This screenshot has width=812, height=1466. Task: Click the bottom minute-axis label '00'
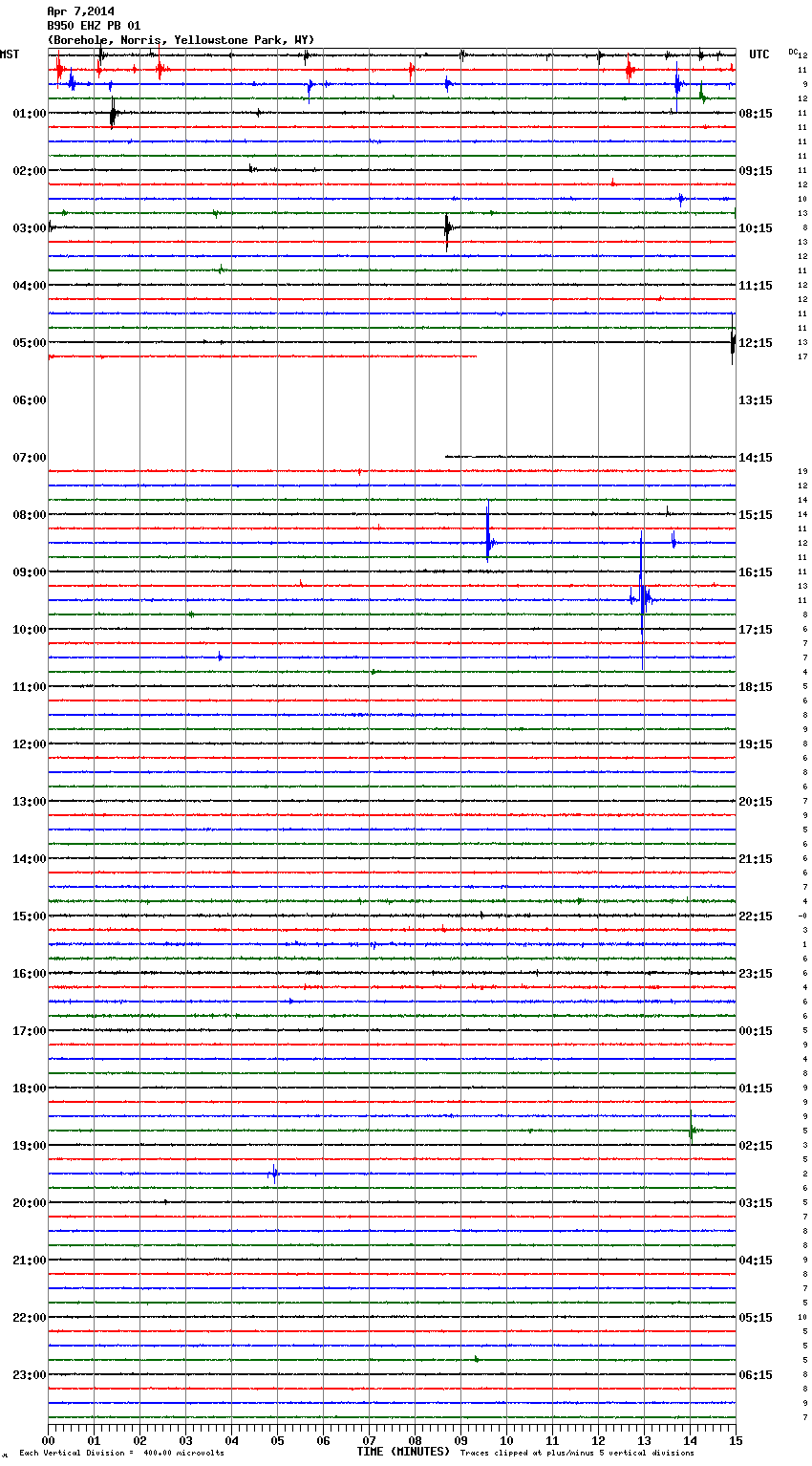point(48,1440)
